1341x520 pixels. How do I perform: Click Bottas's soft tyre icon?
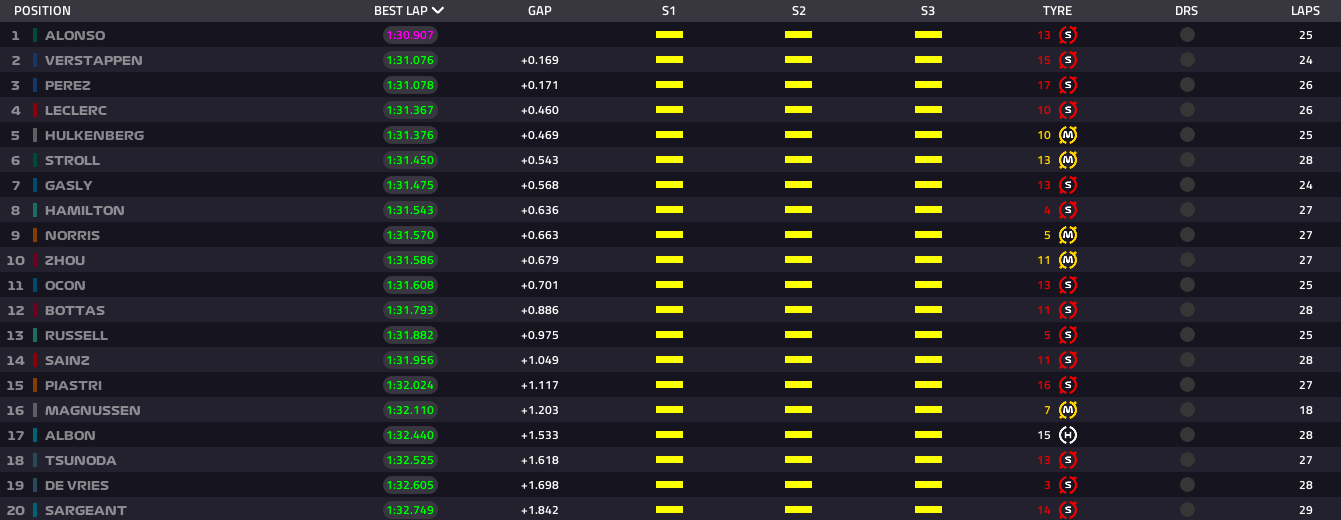click(x=1068, y=310)
